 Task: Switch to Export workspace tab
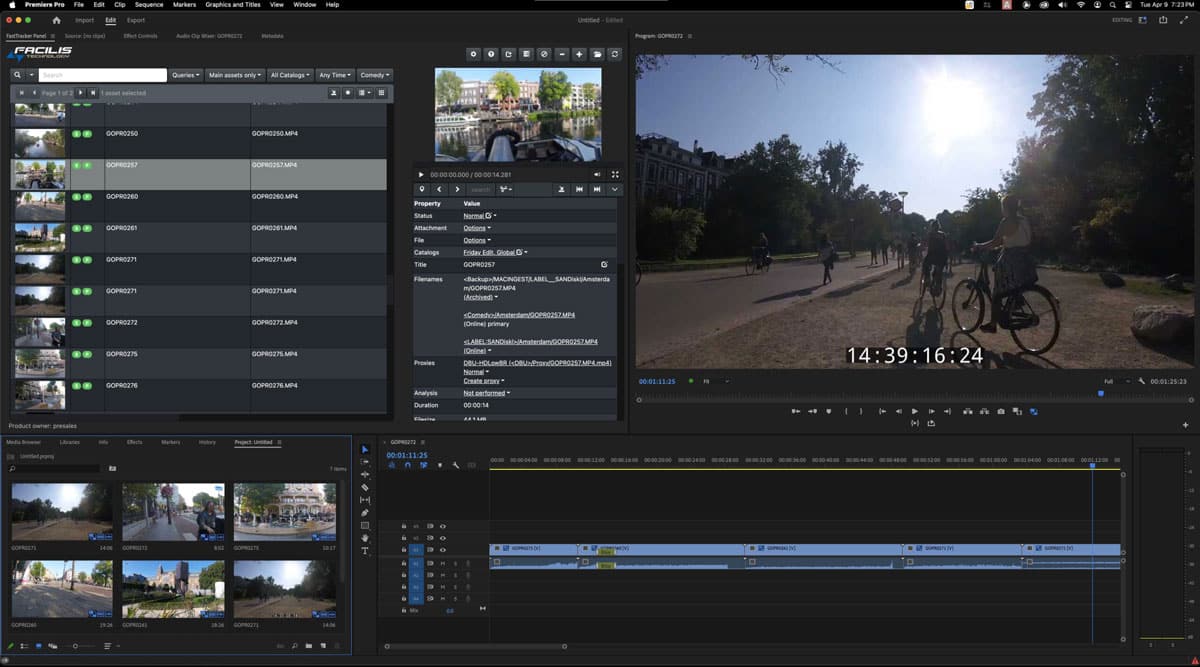coord(136,20)
